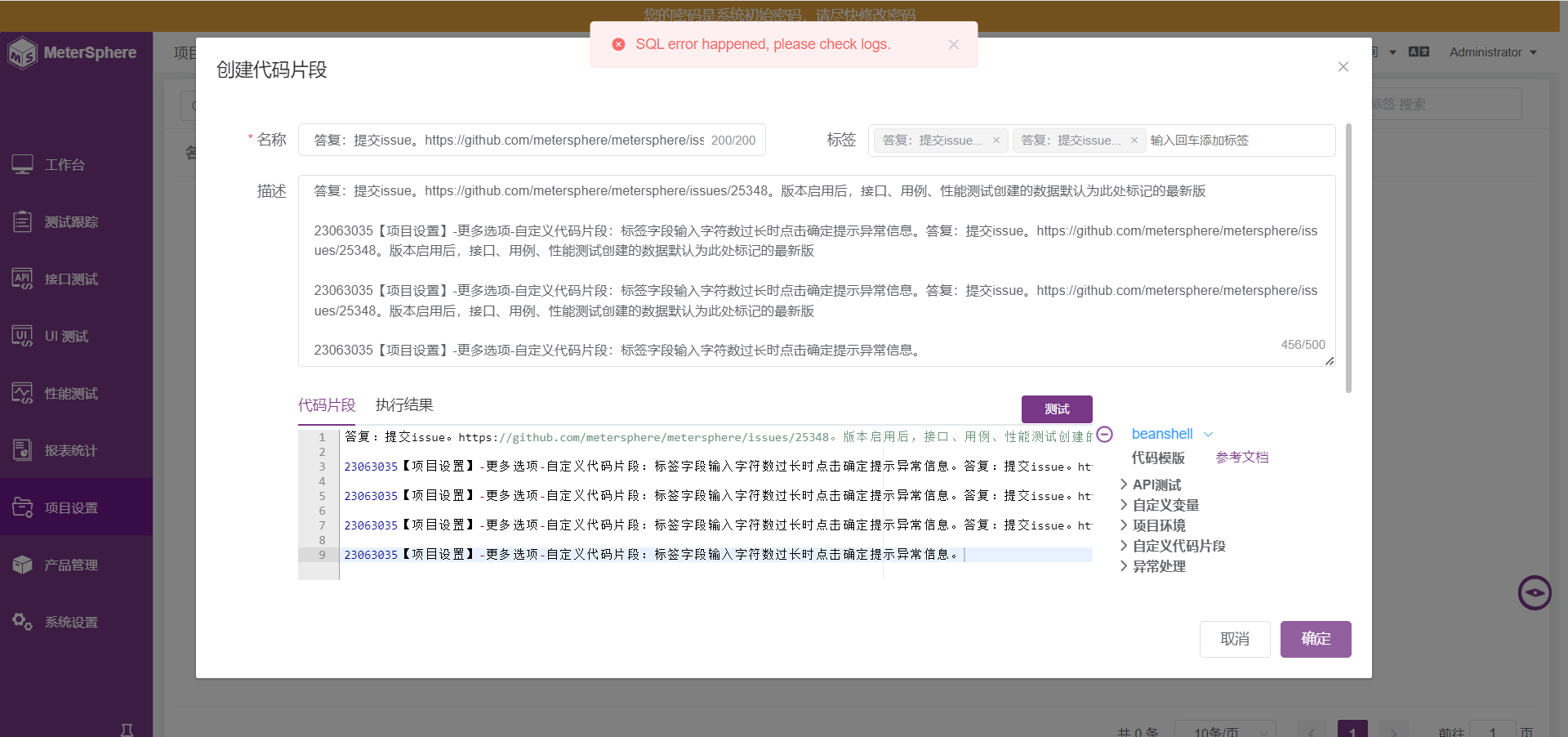
Task: Click code editor line 9
Action: pos(717,555)
